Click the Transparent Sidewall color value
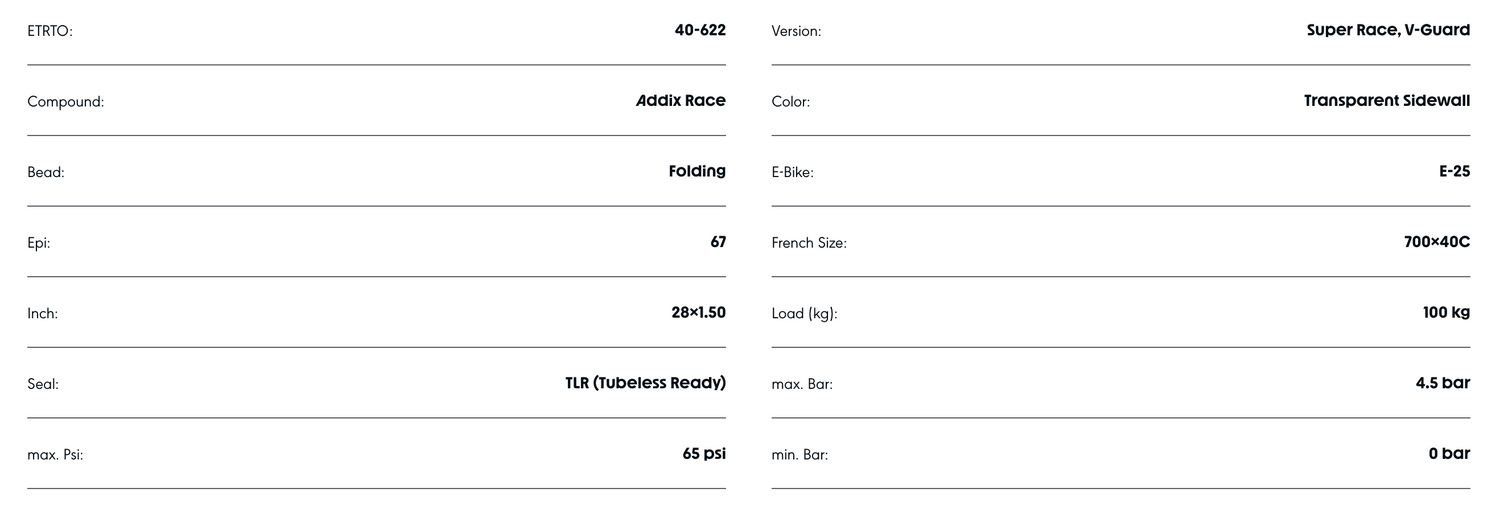This screenshot has width=1500, height=509. [1386, 101]
